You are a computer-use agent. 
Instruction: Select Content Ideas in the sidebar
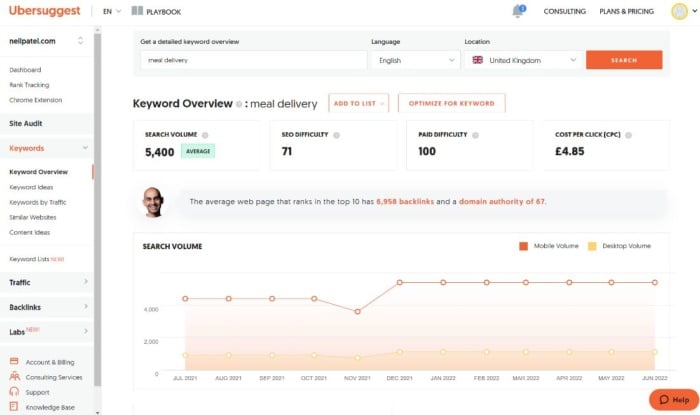29,232
